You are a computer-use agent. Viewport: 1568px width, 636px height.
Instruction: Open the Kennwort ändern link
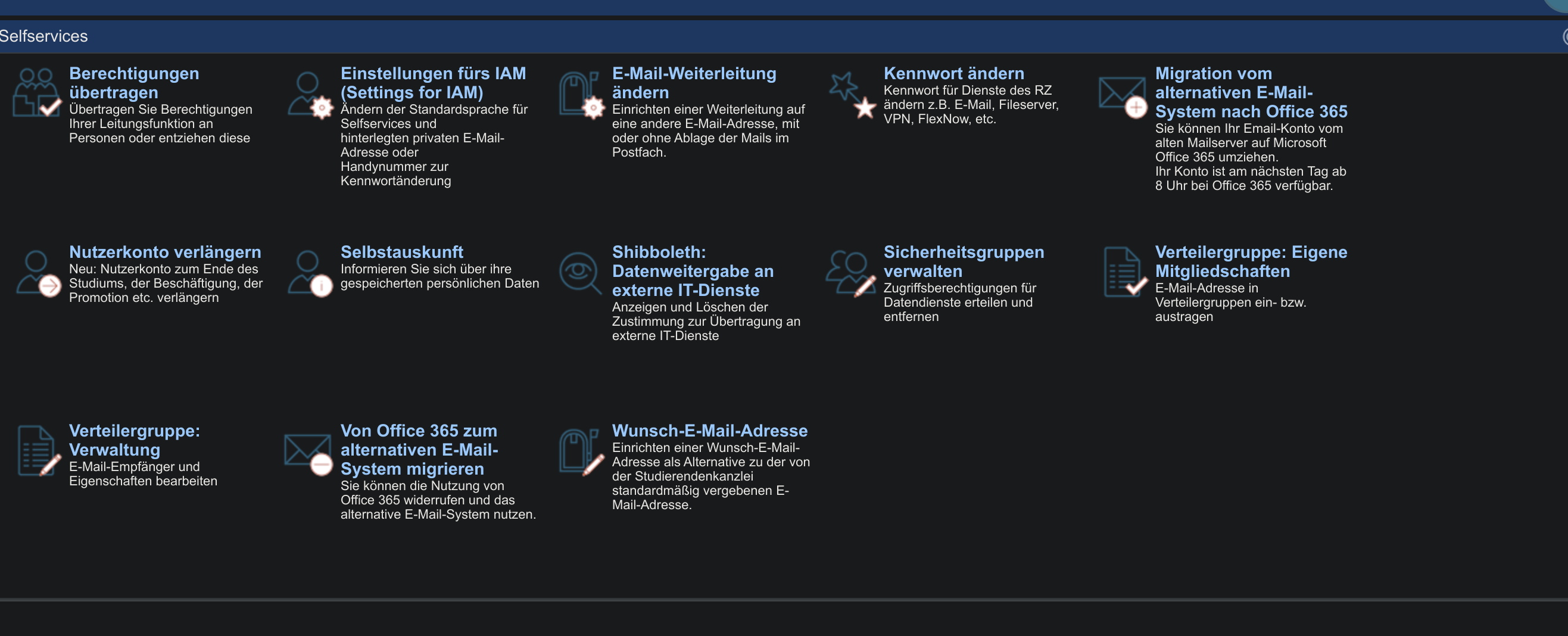(x=953, y=74)
